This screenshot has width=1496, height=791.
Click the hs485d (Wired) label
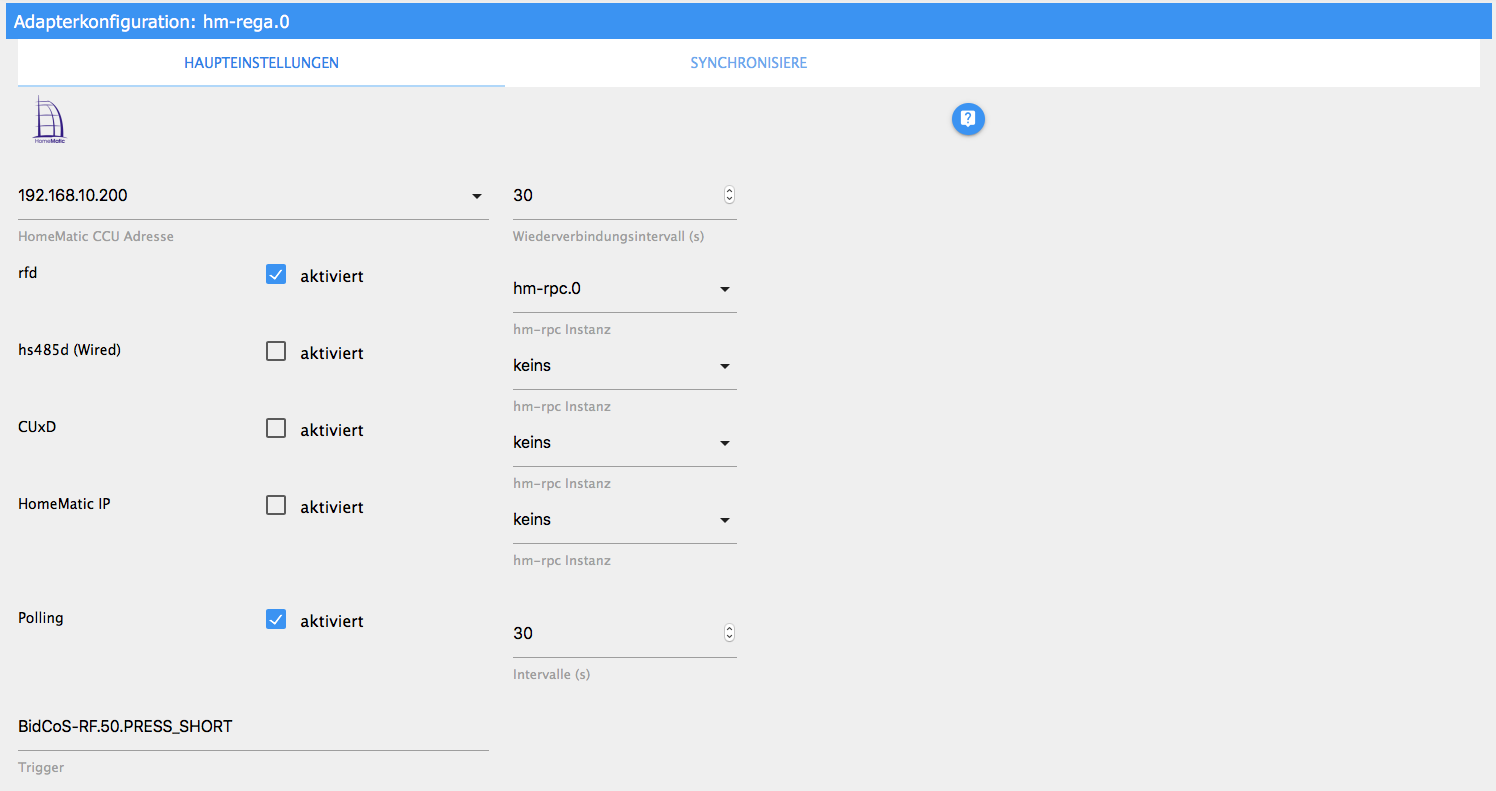[x=69, y=350]
